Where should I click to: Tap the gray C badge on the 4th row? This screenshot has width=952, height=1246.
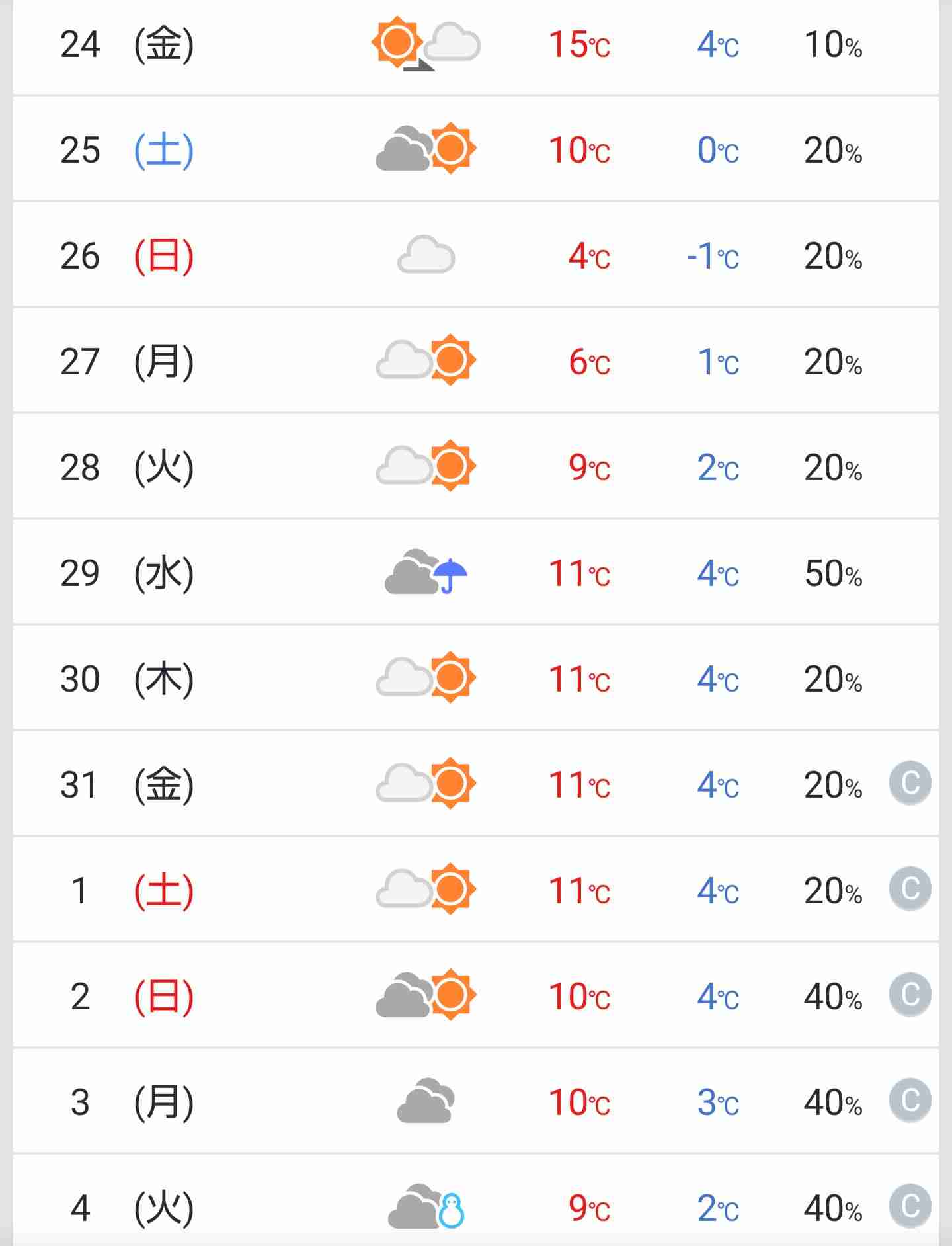pyautogui.click(x=910, y=1206)
